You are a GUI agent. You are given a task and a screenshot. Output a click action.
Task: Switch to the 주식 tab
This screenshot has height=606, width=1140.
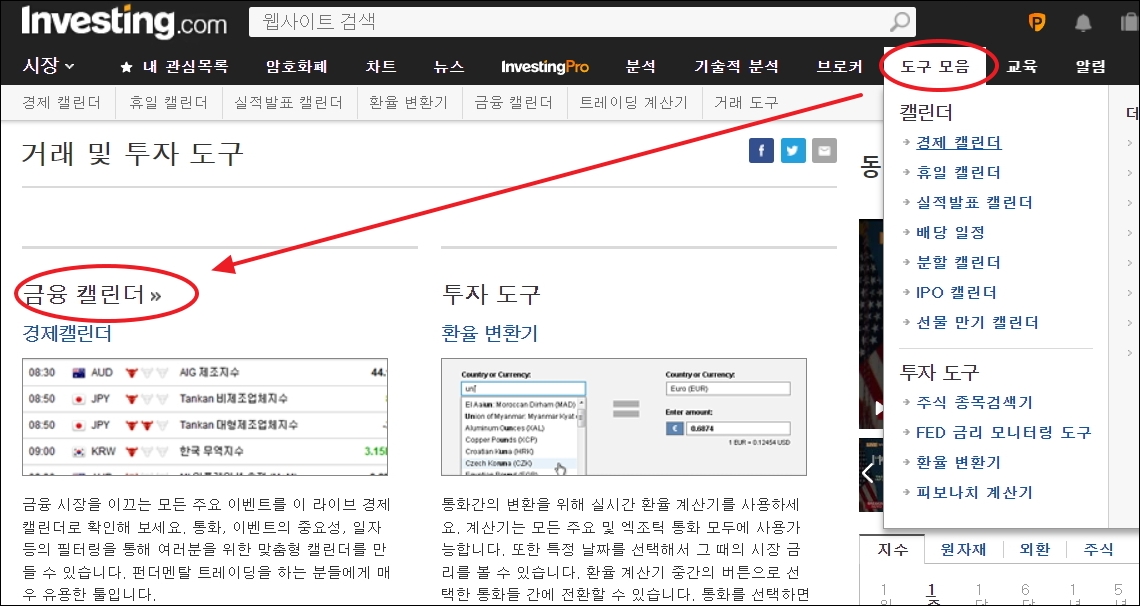click(1098, 549)
